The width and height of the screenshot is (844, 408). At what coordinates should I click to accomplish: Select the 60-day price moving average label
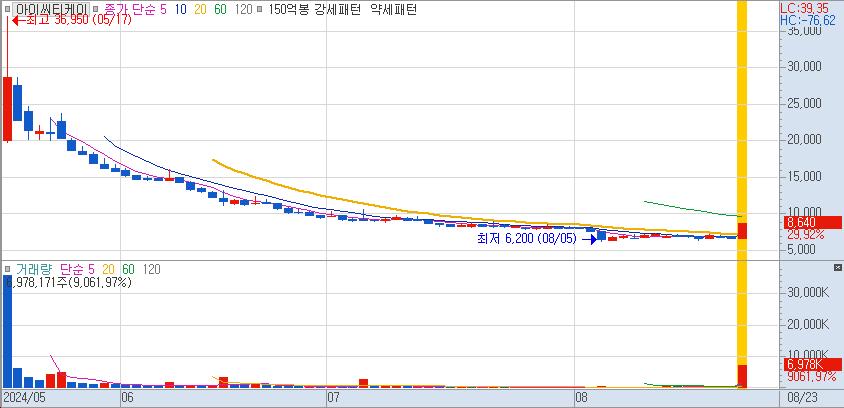click(x=220, y=9)
